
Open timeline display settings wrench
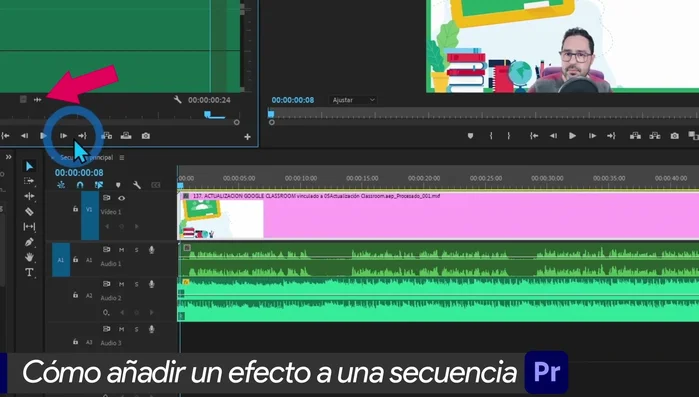coord(137,185)
